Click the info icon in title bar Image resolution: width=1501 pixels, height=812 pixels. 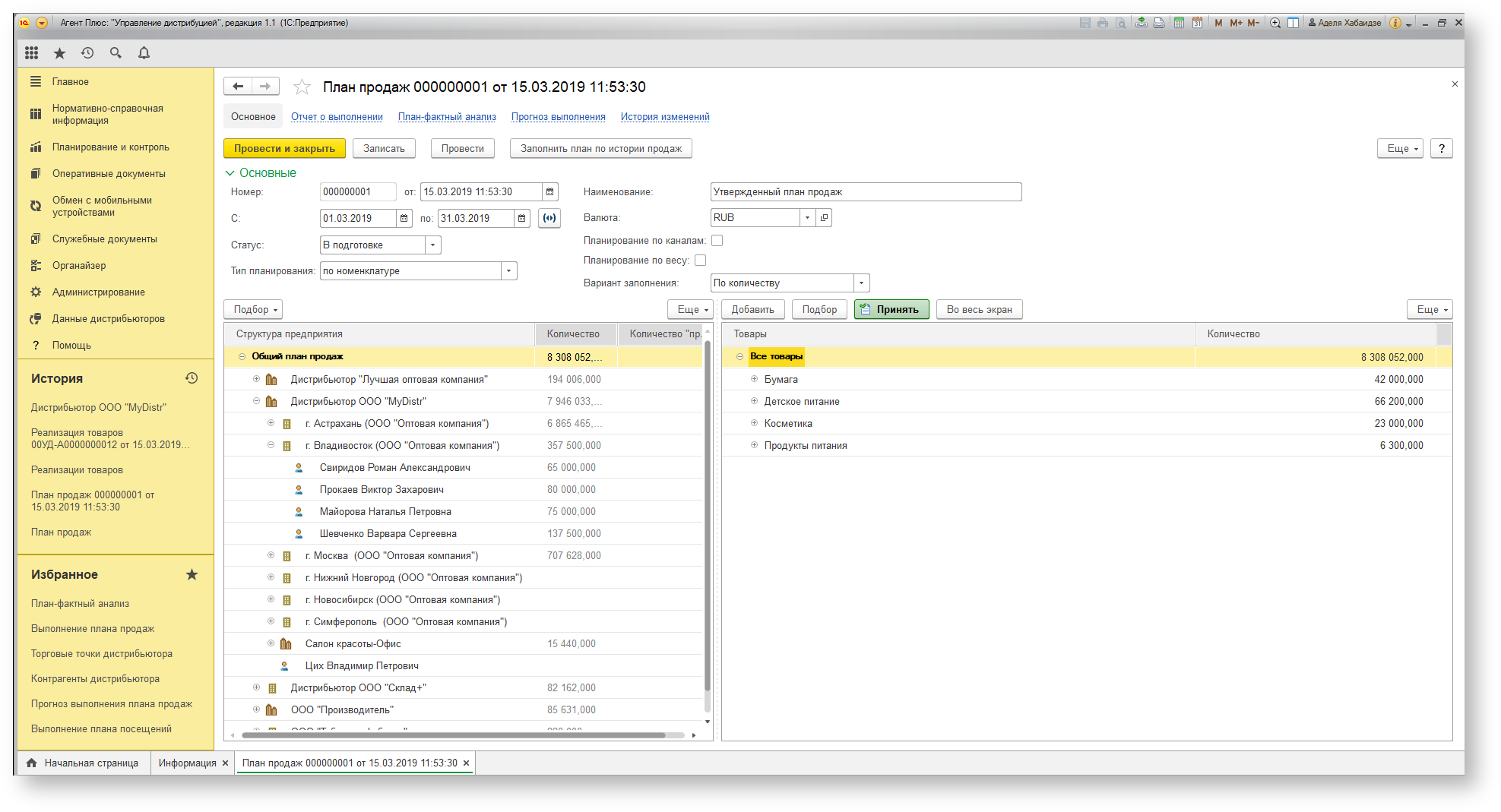click(x=1395, y=23)
